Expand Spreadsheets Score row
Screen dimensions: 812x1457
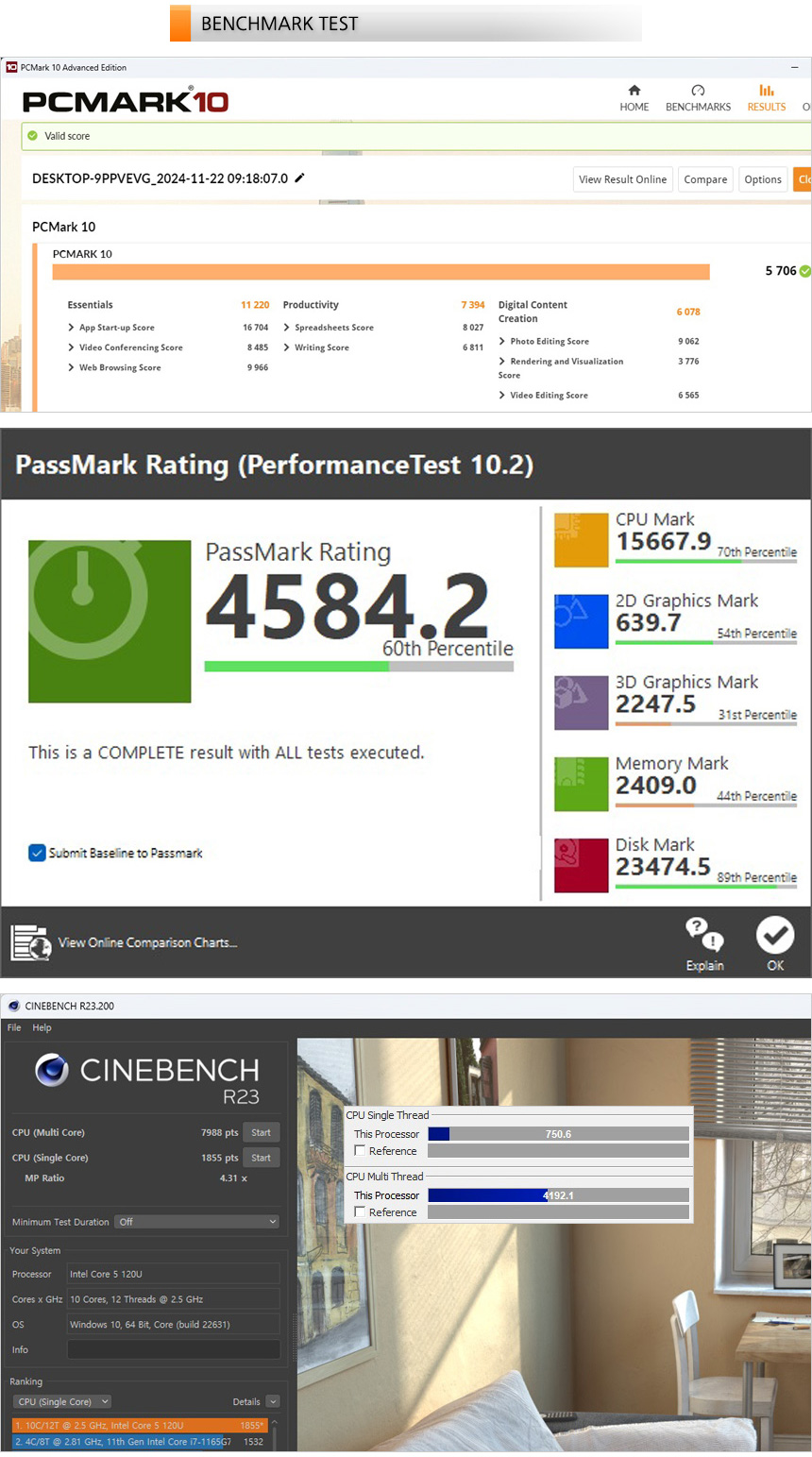(287, 328)
